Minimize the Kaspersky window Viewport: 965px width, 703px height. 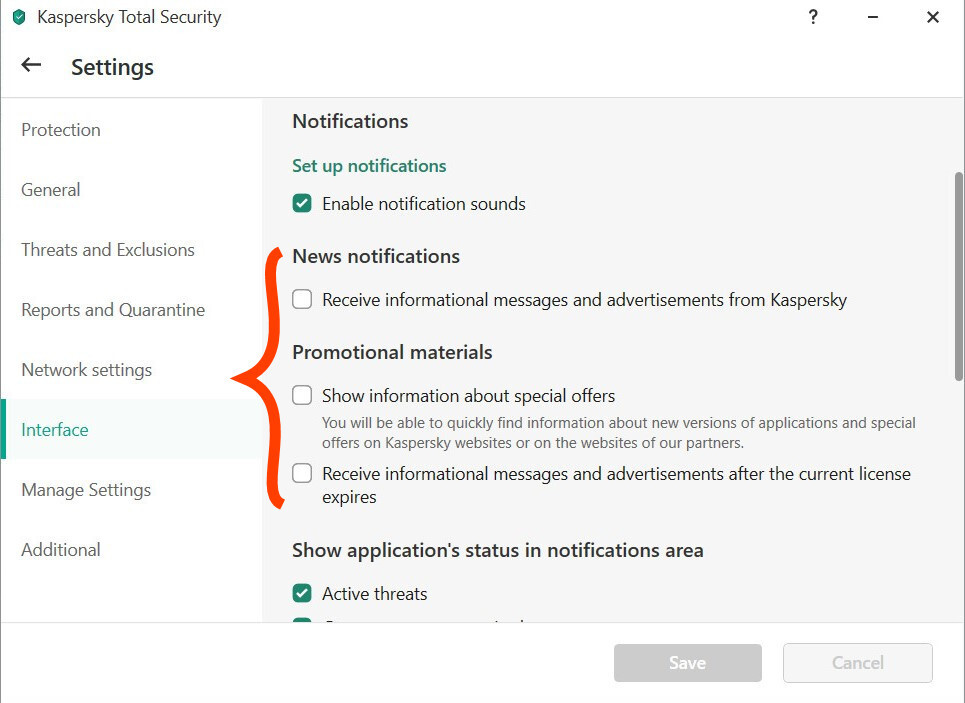point(873,17)
